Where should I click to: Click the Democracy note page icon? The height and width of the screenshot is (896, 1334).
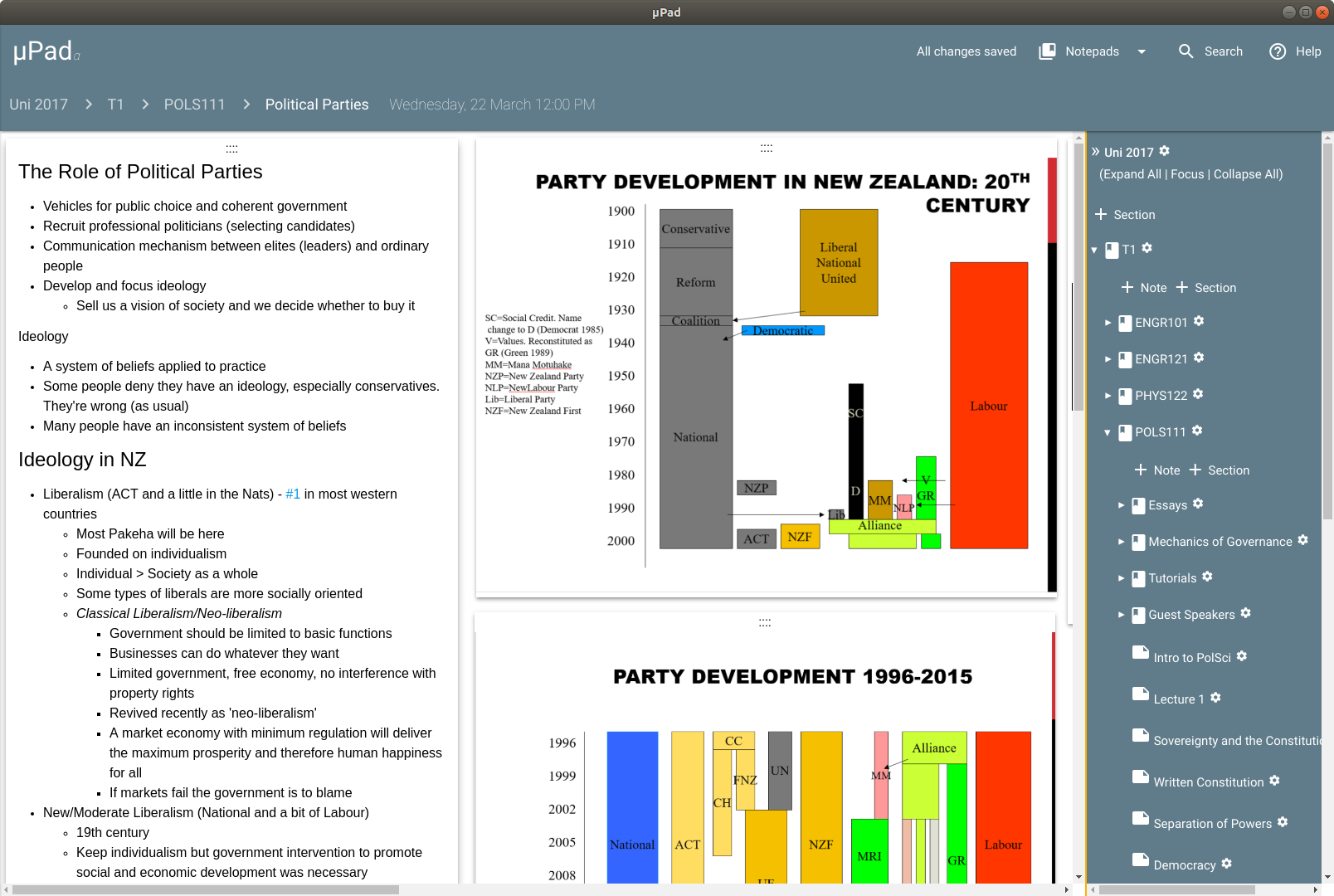coord(1141,859)
